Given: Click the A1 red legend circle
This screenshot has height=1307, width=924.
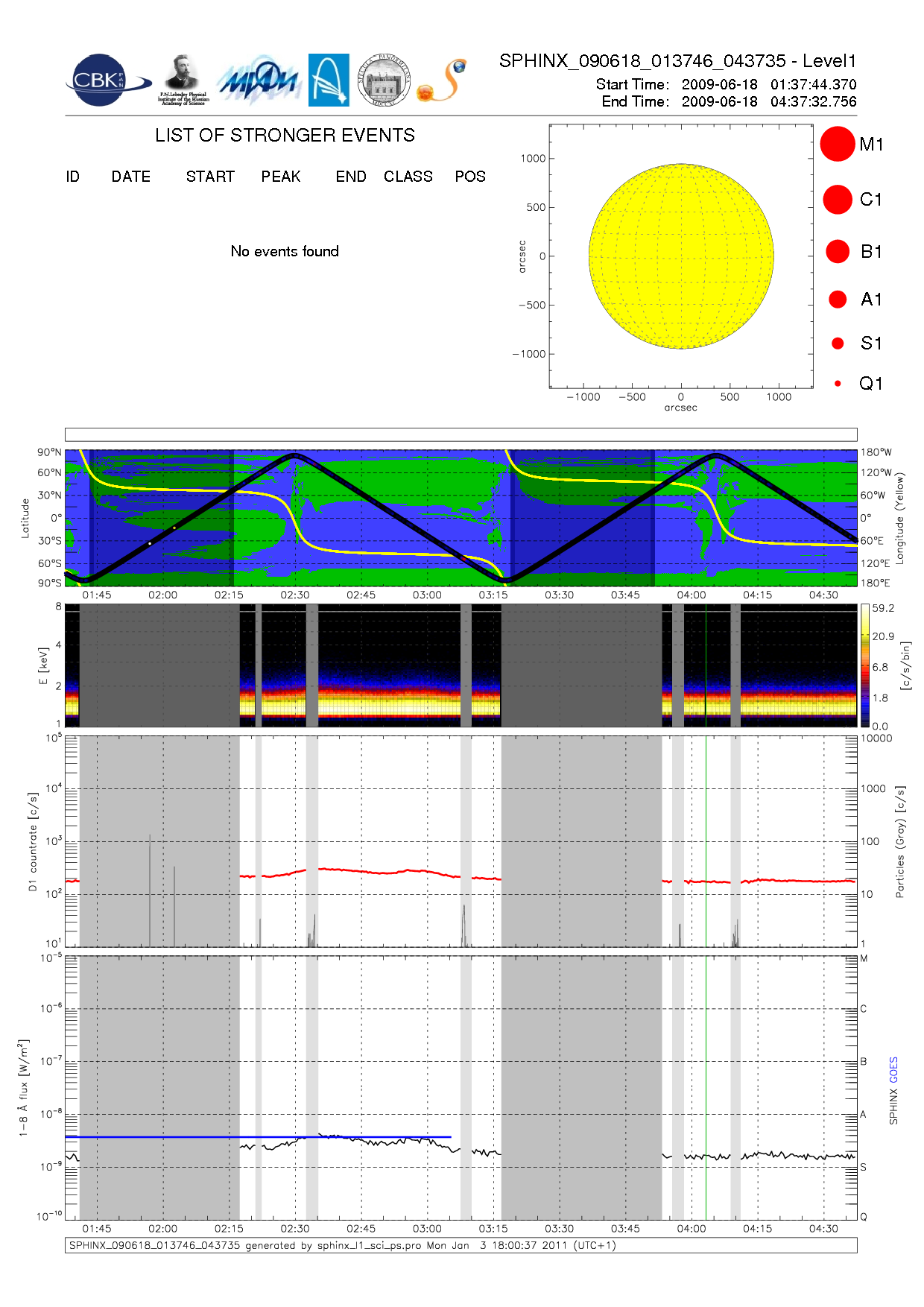Looking at the screenshot, I should coord(838,299).
